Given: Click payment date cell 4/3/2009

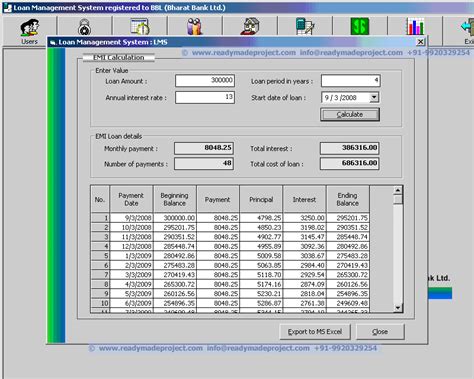Looking at the screenshot, I should point(131,284).
